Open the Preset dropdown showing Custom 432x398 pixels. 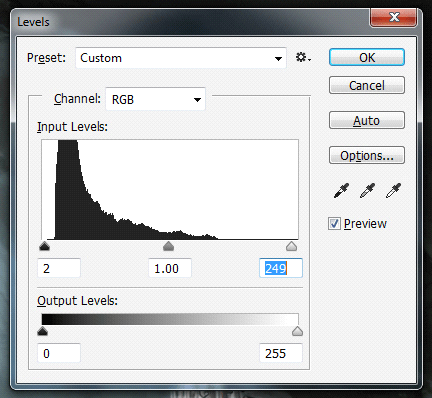[x=181, y=58]
